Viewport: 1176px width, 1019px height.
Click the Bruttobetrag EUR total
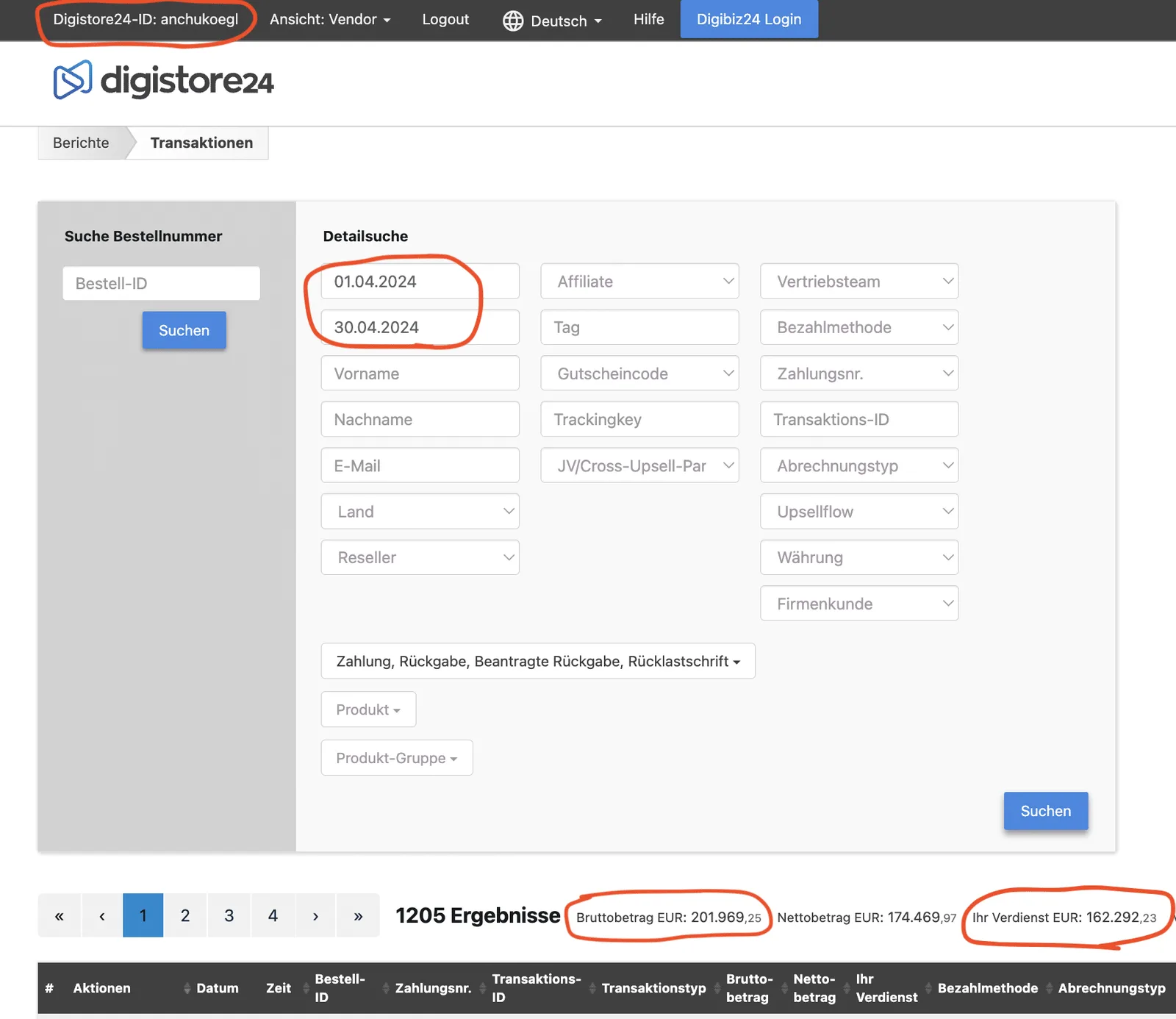pyautogui.click(x=669, y=918)
